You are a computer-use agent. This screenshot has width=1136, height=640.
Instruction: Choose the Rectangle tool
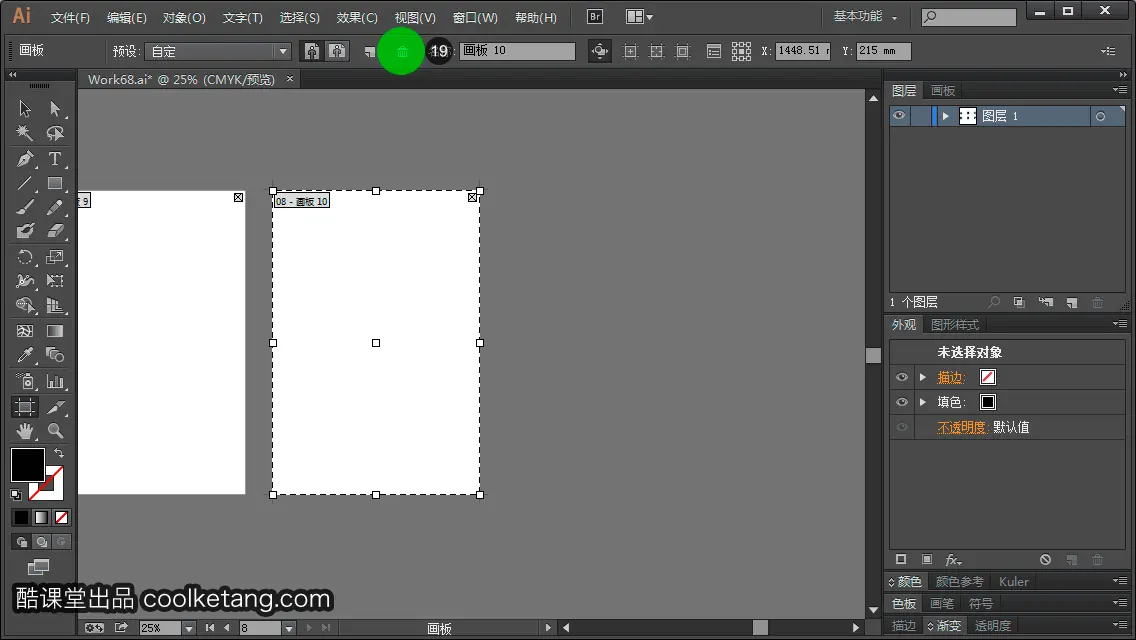point(55,183)
